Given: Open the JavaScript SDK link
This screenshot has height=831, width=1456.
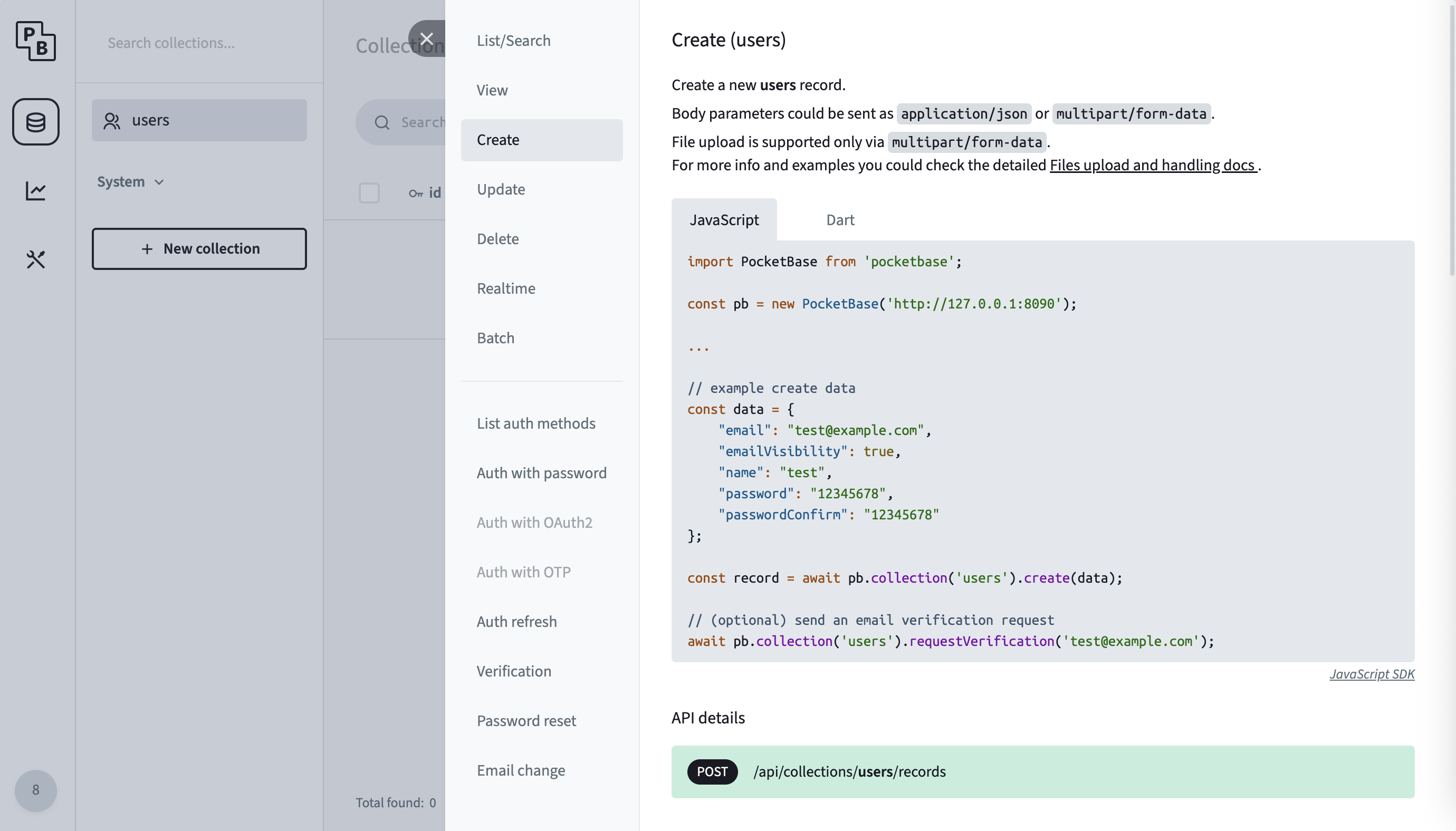Looking at the screenshot, I should coord(1372,674).
